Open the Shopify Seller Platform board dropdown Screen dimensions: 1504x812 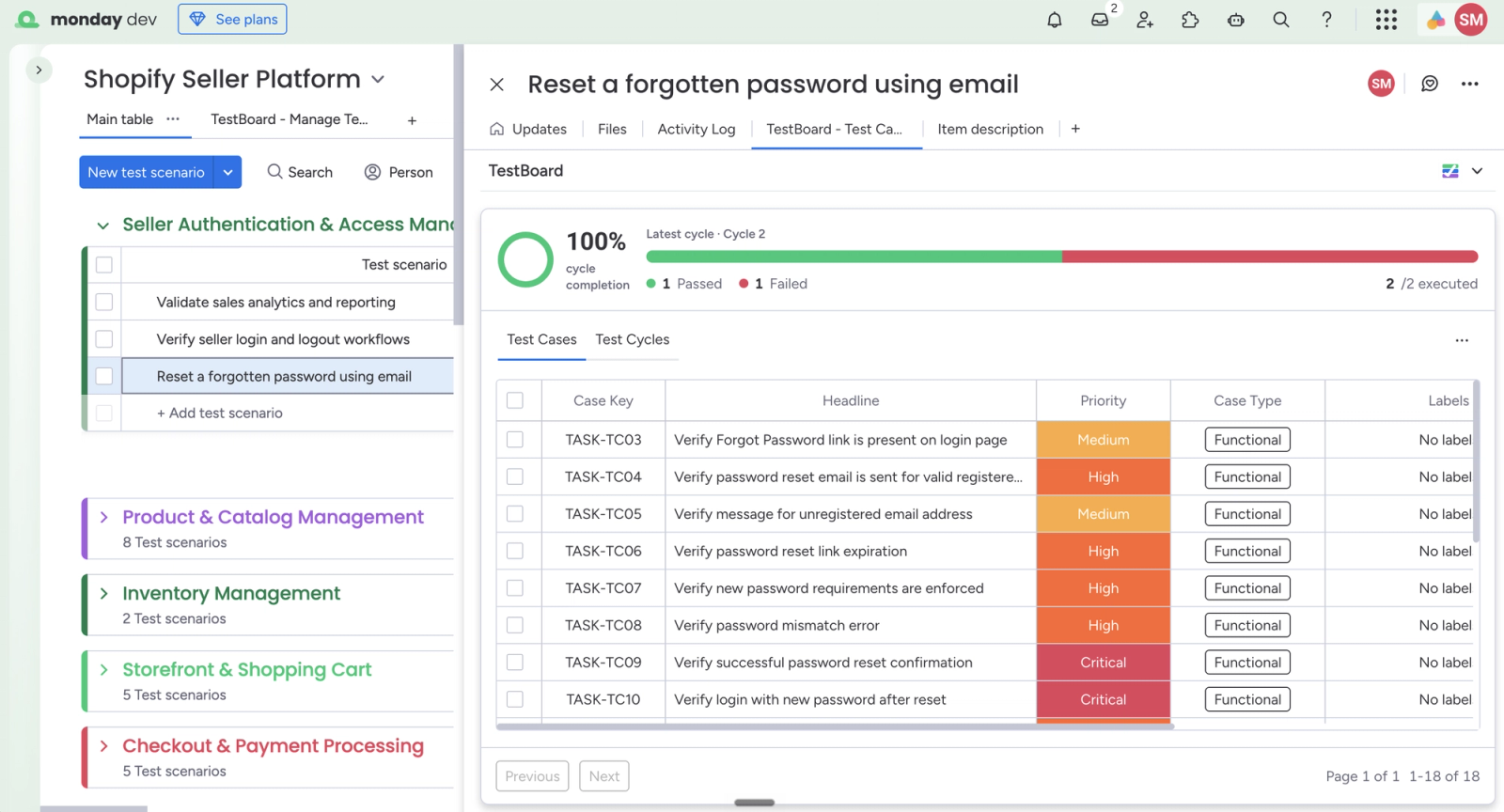(x=378, y=80)
